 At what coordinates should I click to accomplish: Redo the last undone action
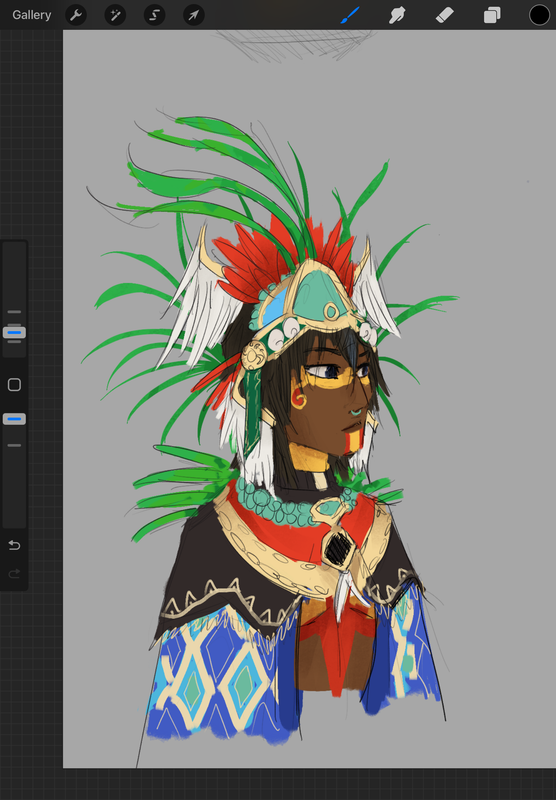coord(14,574)
